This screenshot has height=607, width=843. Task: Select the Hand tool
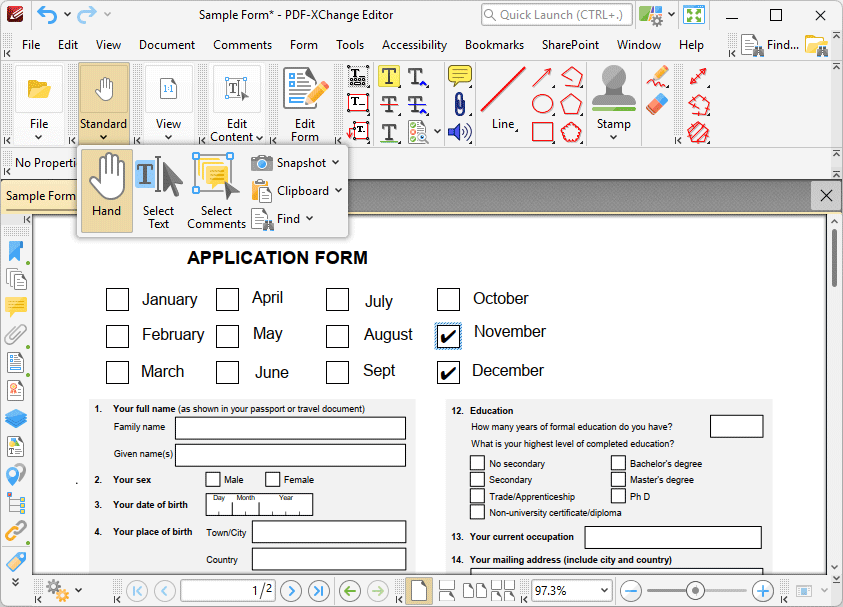[106, 190]
